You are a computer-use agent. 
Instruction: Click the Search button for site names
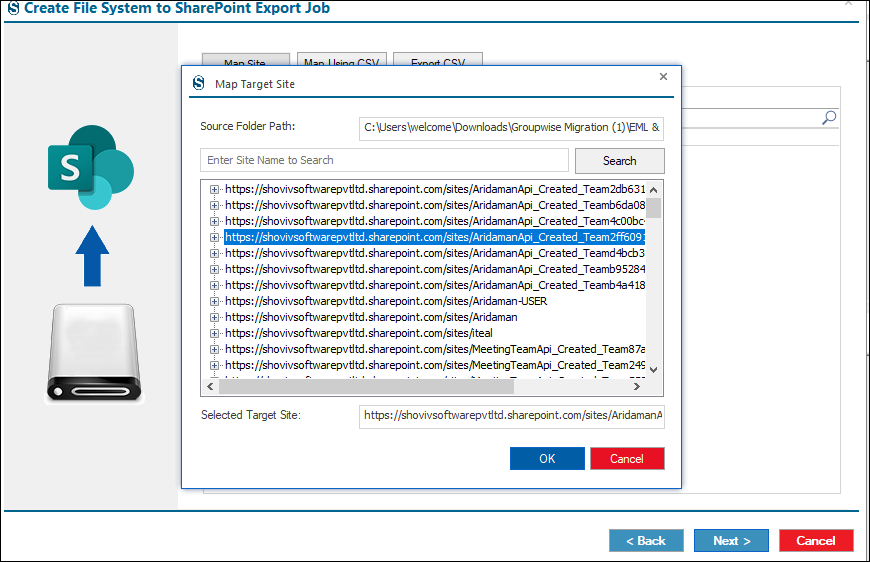619,161
